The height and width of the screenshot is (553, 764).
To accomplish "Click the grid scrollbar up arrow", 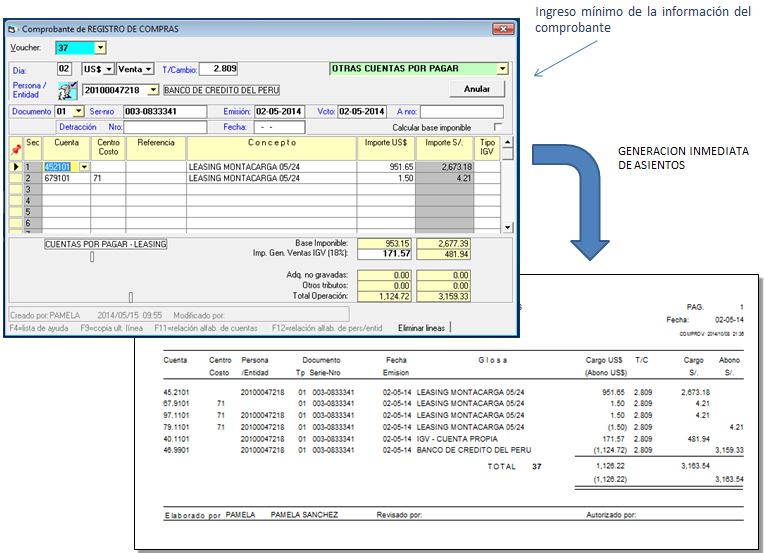I will click(x=508, y=142).
